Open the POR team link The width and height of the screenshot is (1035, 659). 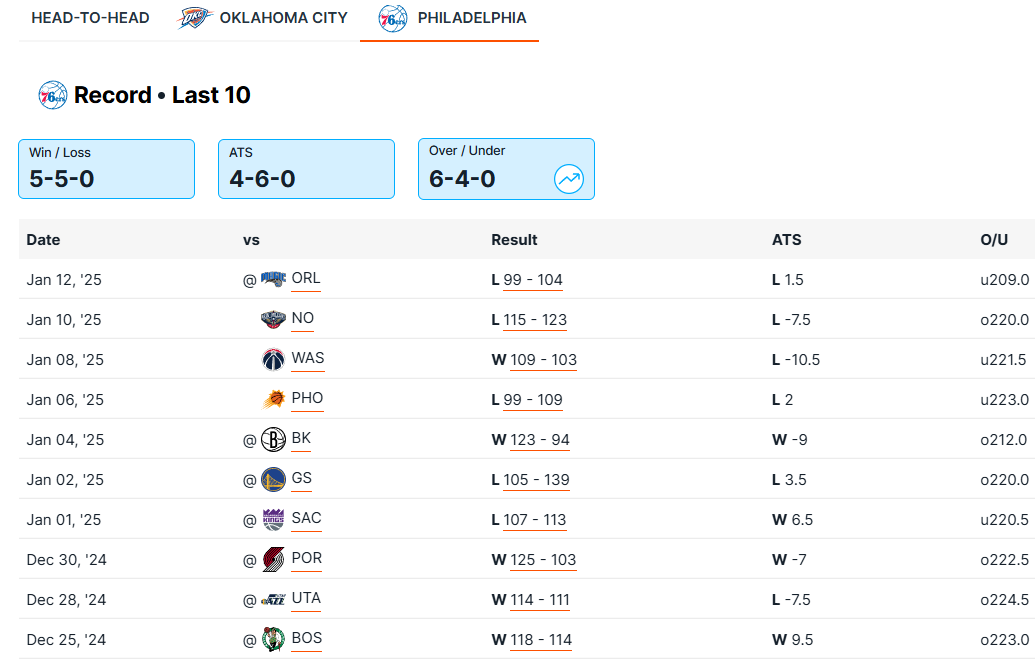point(307,559)
